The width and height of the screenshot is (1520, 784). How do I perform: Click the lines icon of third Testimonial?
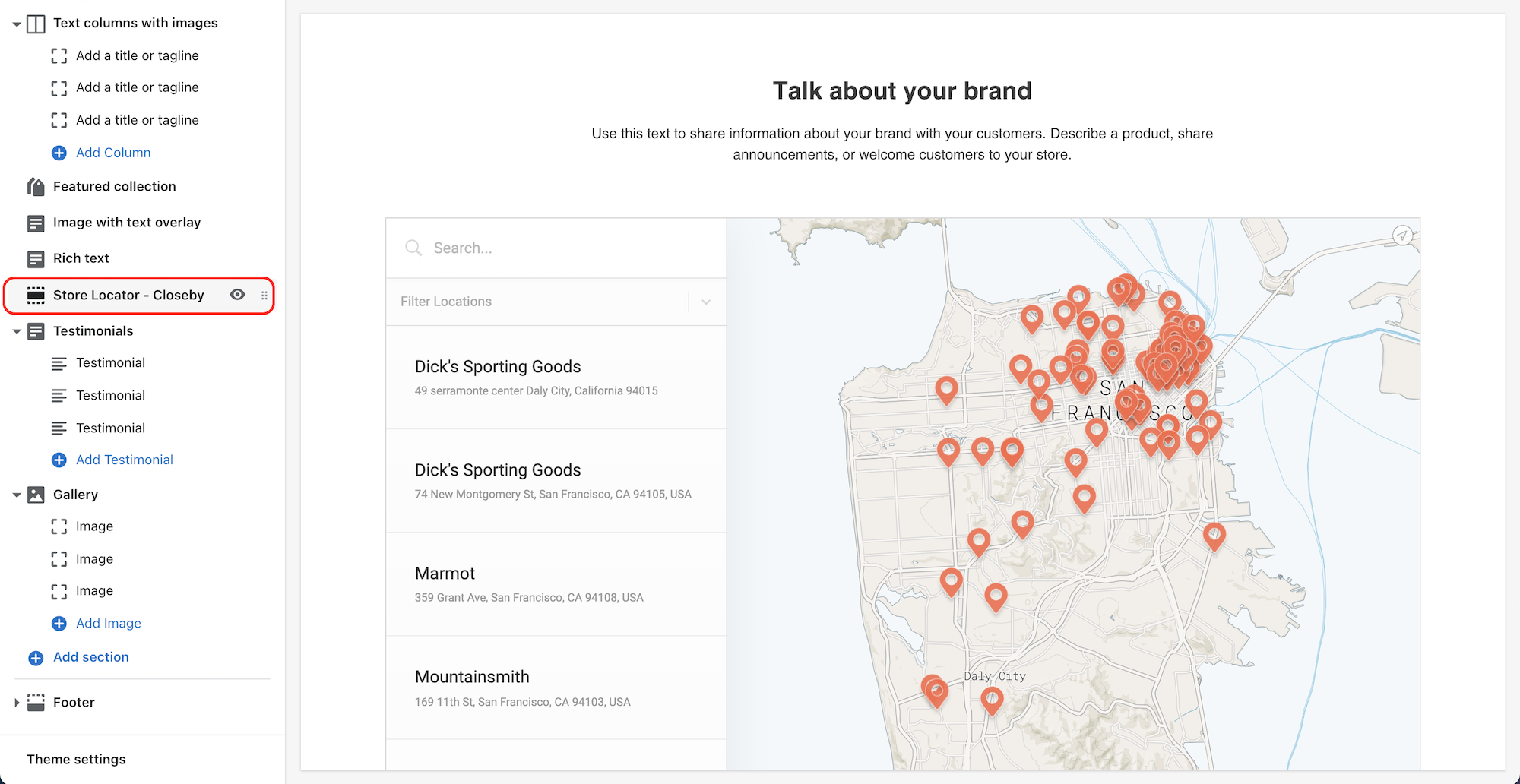(x=59, y=428)
